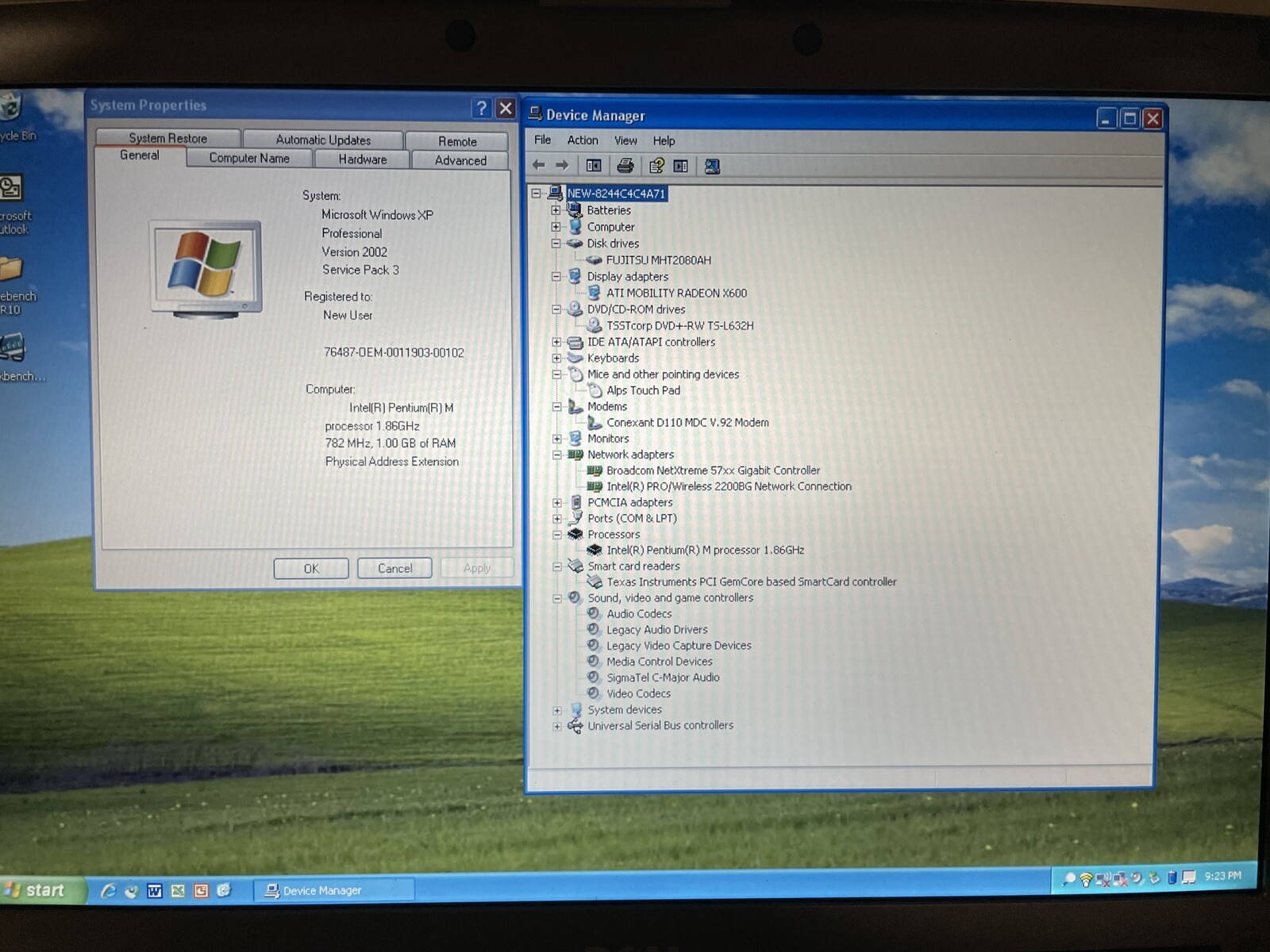Screen dimensions: 1270x952
Task: Expand the PCMCIA adapters category
Action: (x=556, y=502)
